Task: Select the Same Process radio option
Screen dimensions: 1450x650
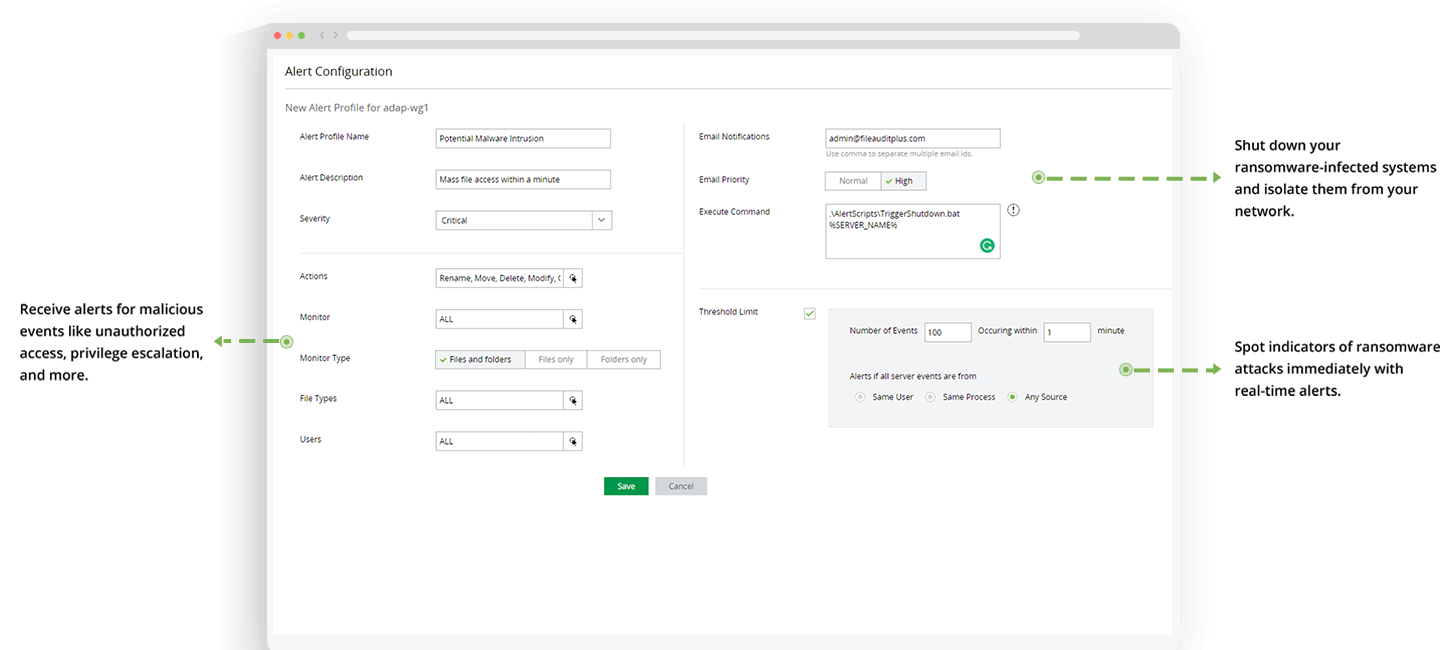Action: (x=930, y=397)
